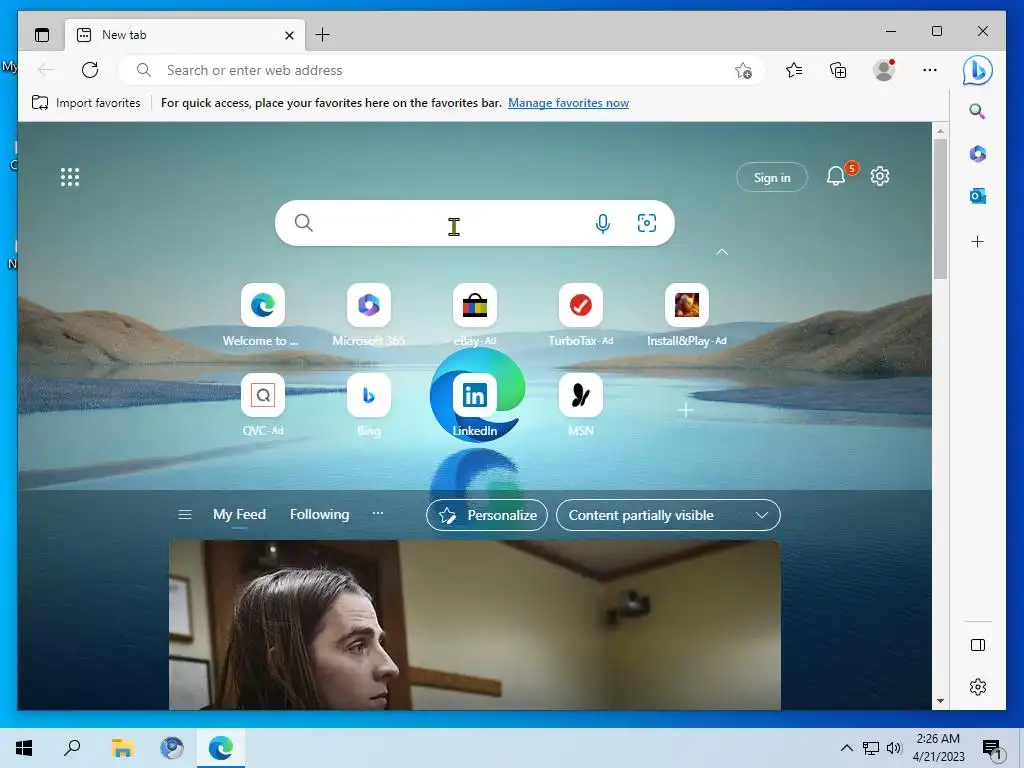Start visual search camera icon

click(x=647, y=223)
